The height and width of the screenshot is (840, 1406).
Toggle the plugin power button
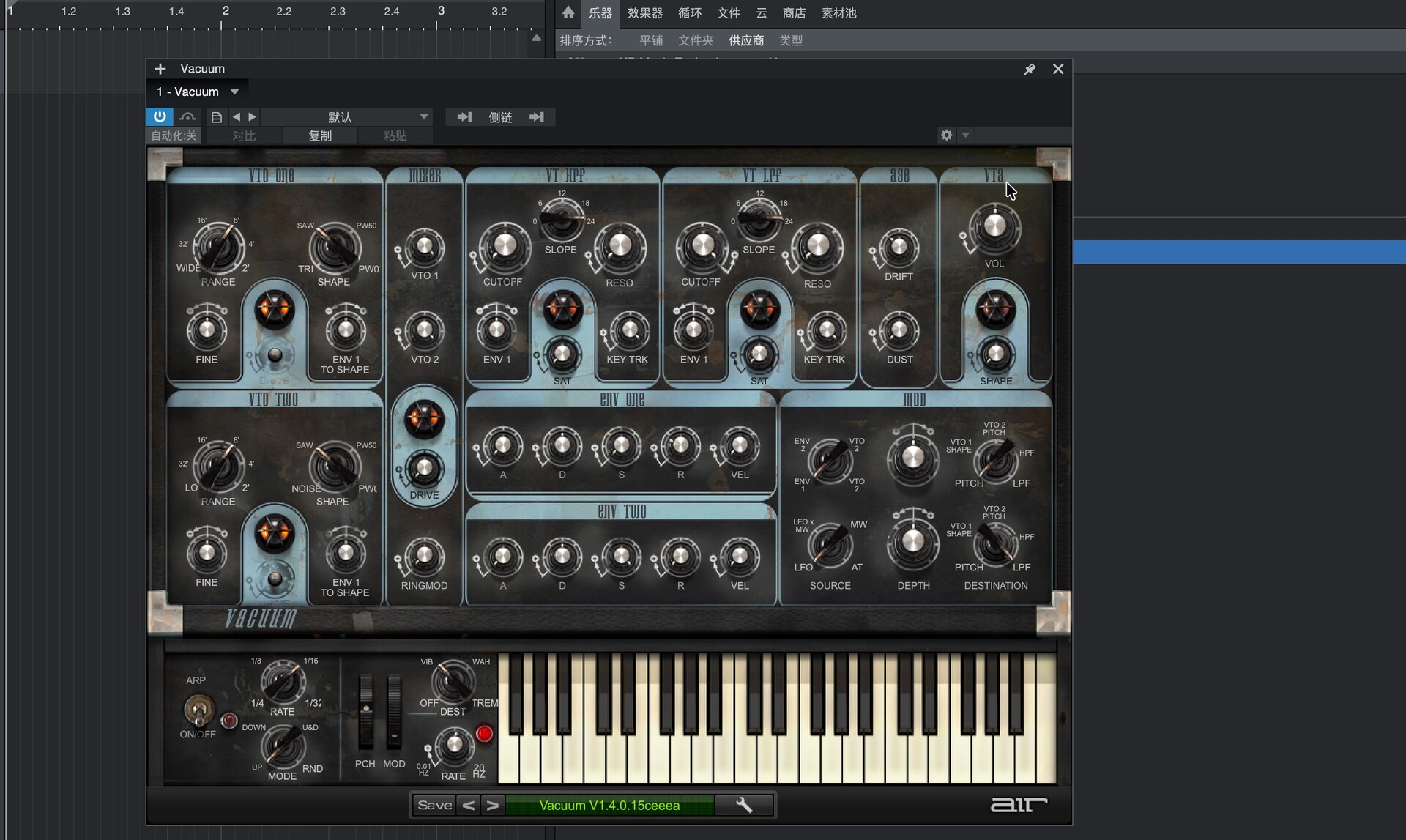(x=159, y=116)
